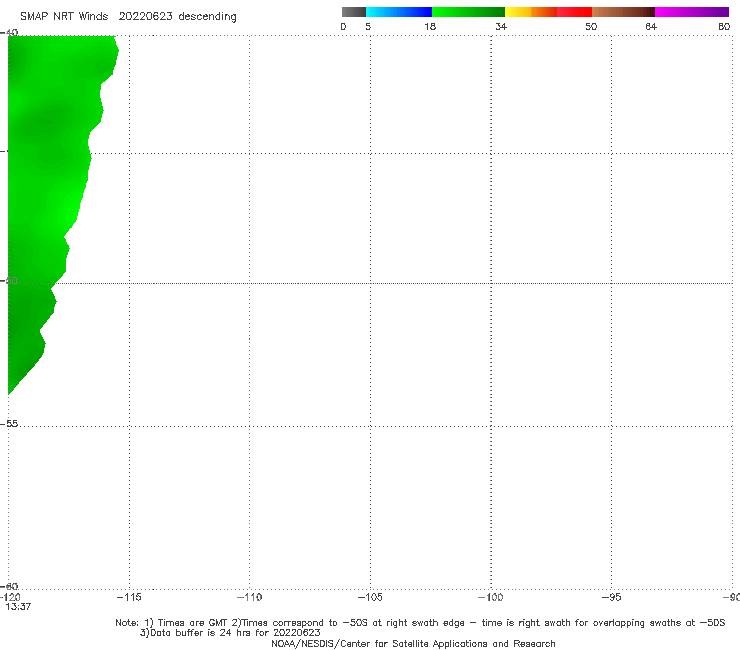Click the longitude label '-115'

click(x=128, y=597)
